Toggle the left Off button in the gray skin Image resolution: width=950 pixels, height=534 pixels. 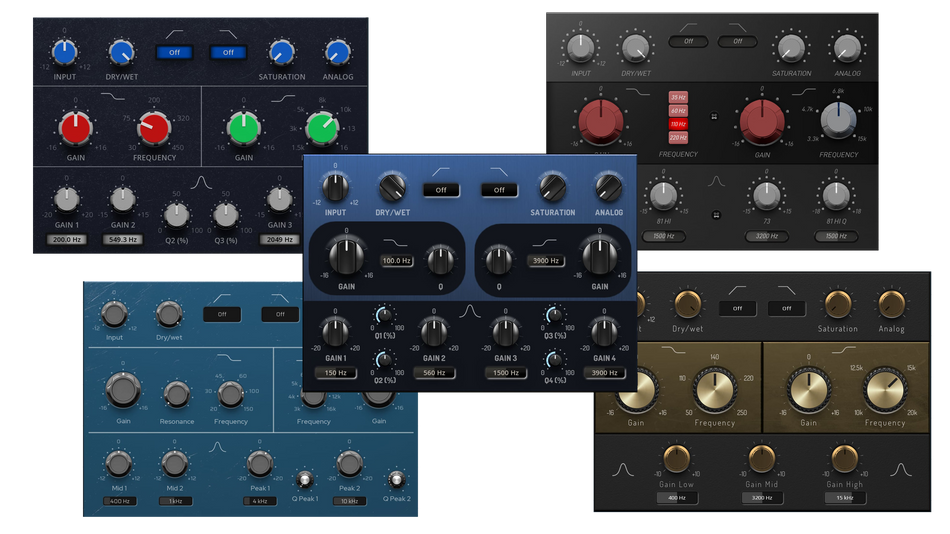point(688,41)
